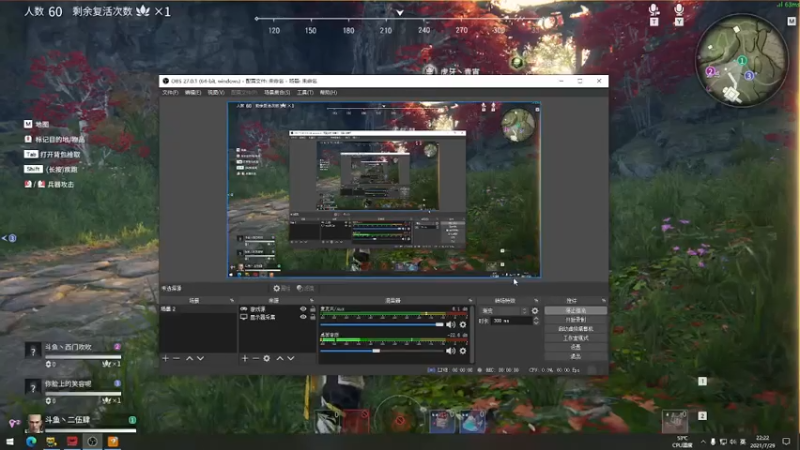Open the red app icon on the taskbar
This screenshot has width=800, height=450.
(x=72, y=441)
